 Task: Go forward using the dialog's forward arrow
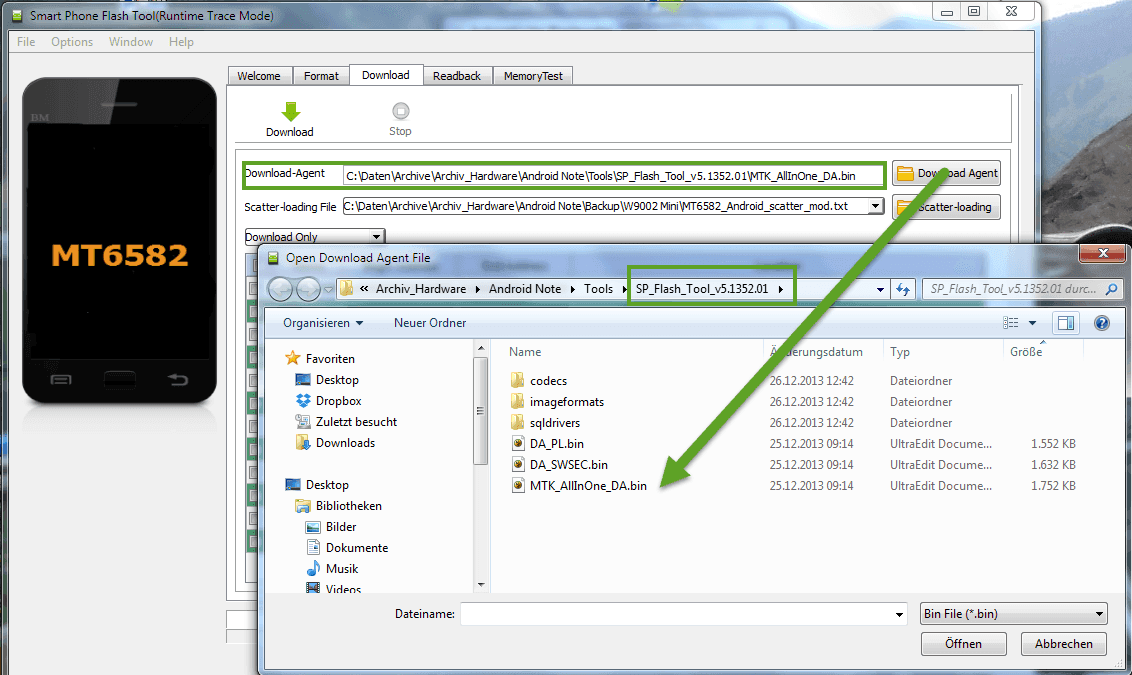pyautogui.click(x=308, y=289)
